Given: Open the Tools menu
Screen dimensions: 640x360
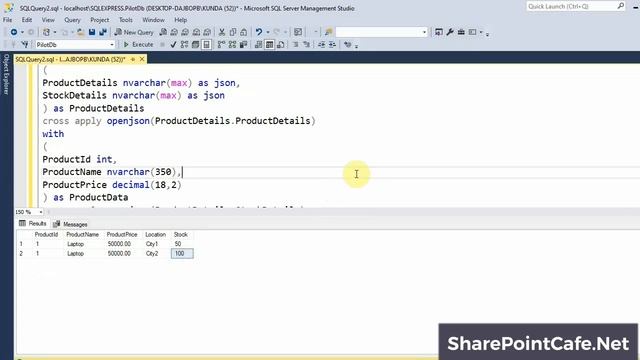Looking at the screenshot, I should pos(125,20).
